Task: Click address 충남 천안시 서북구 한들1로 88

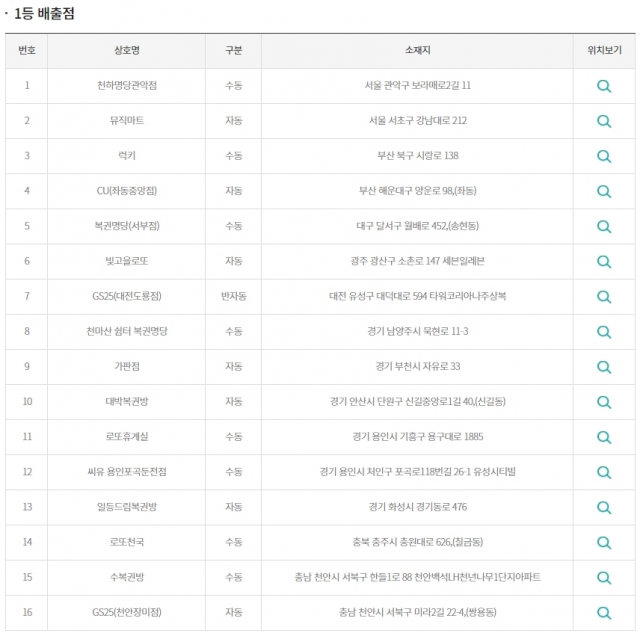Action: pos(353,577)
